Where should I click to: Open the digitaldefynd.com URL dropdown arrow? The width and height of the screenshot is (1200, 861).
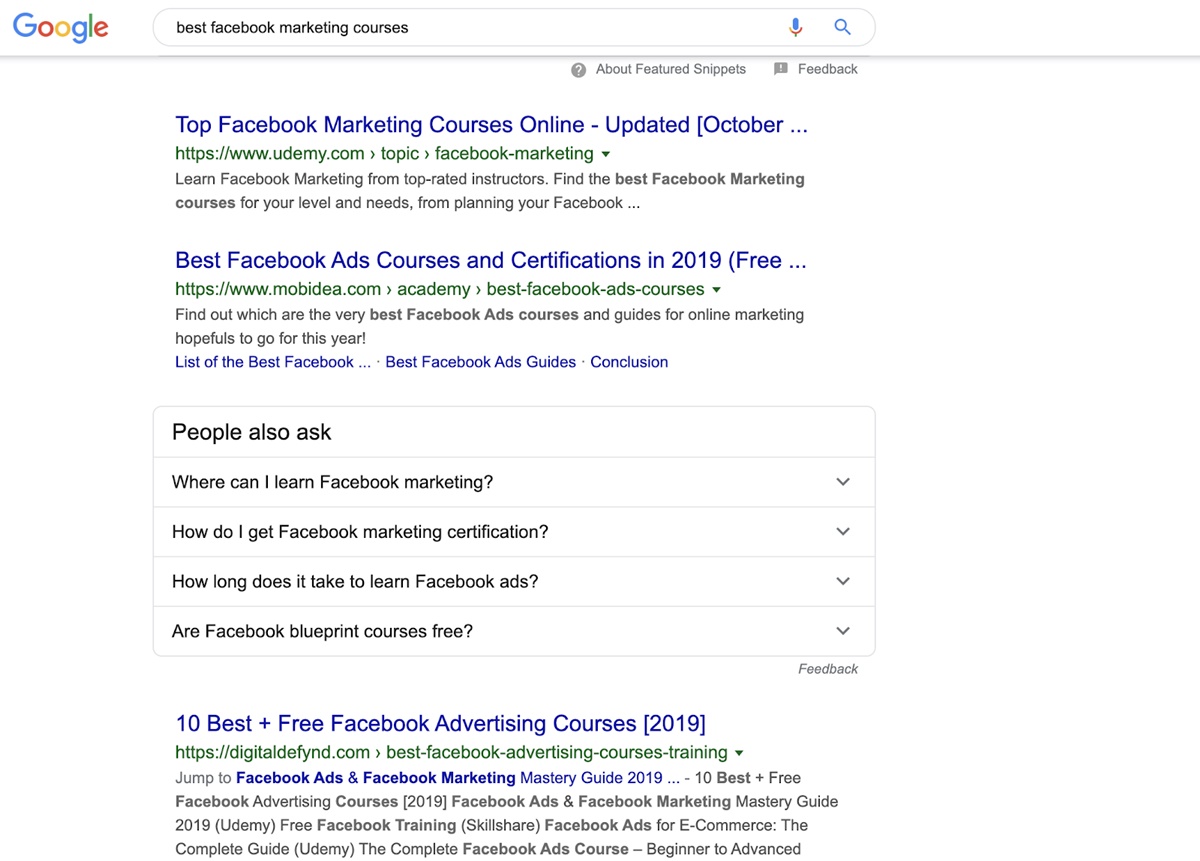pos(739,753)
